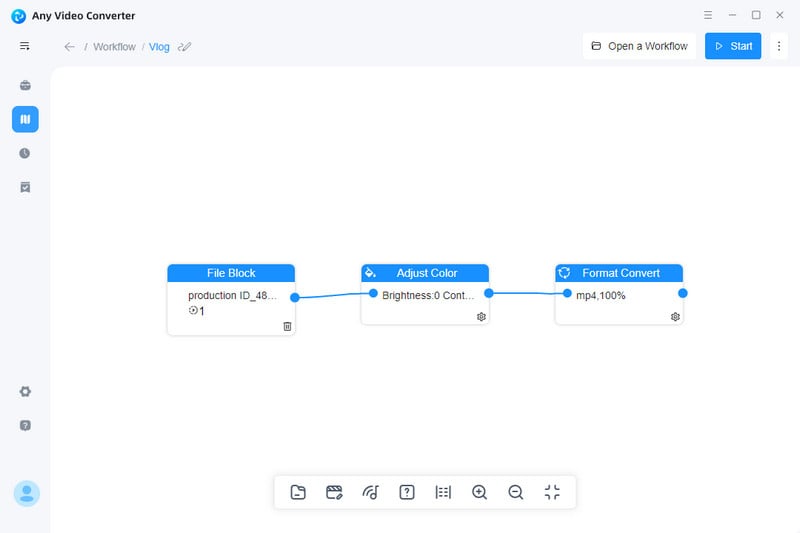
Task: Zoom out of the canvas
Action: 515,492
